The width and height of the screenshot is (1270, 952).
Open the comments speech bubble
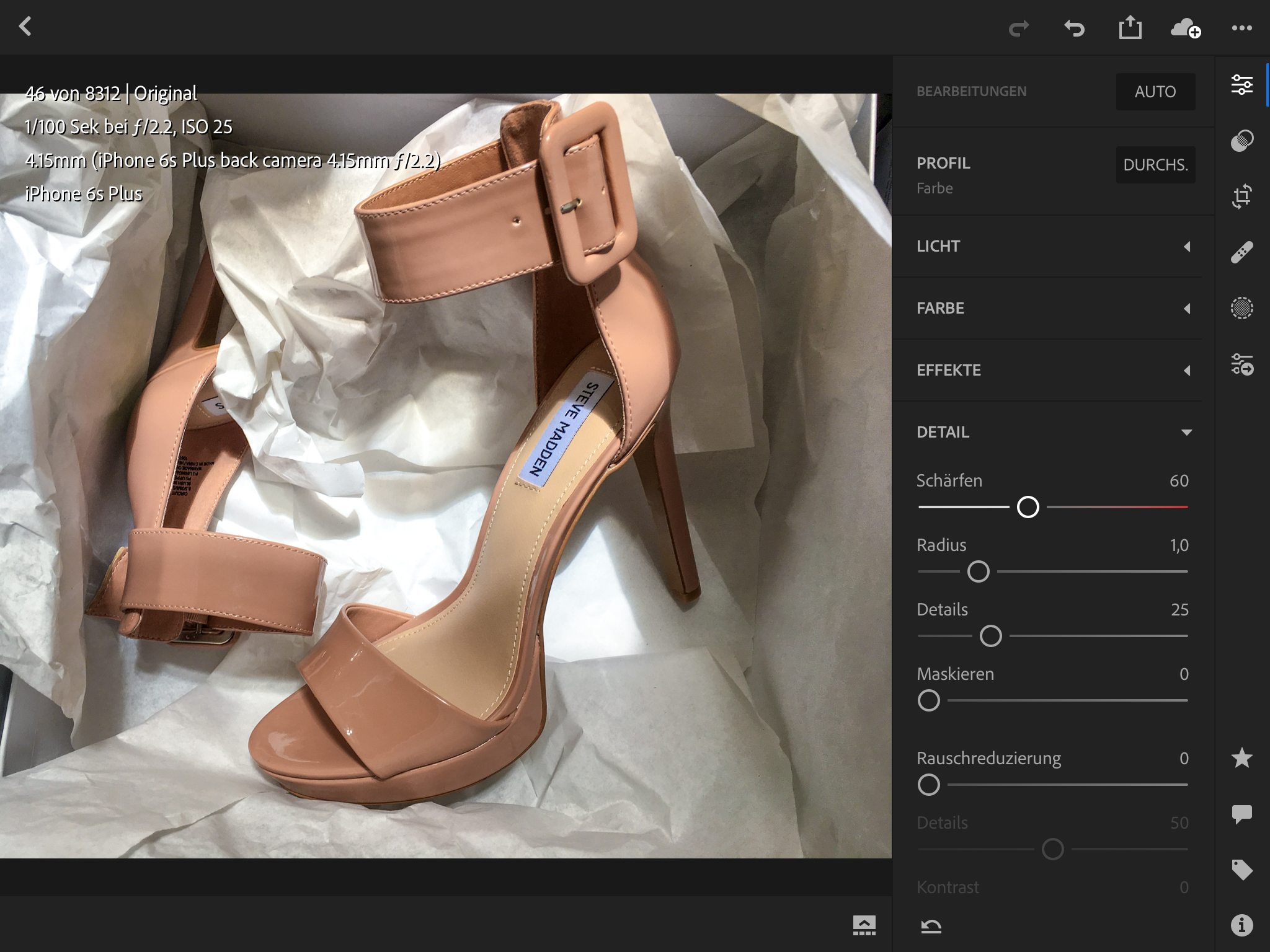[x=1241, y=813]
